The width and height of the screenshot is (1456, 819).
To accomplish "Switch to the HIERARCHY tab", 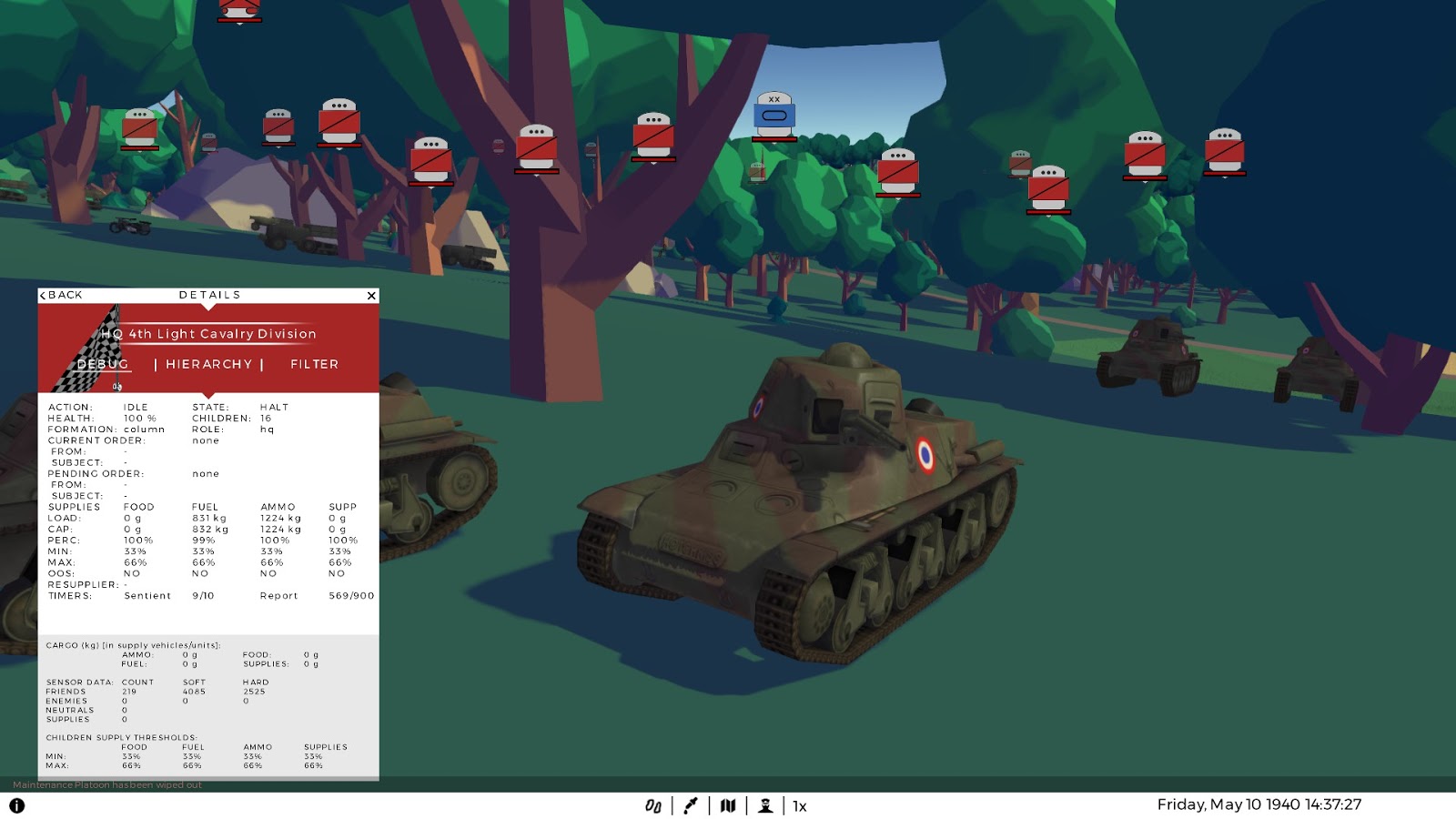I will (x=208, y=364).
